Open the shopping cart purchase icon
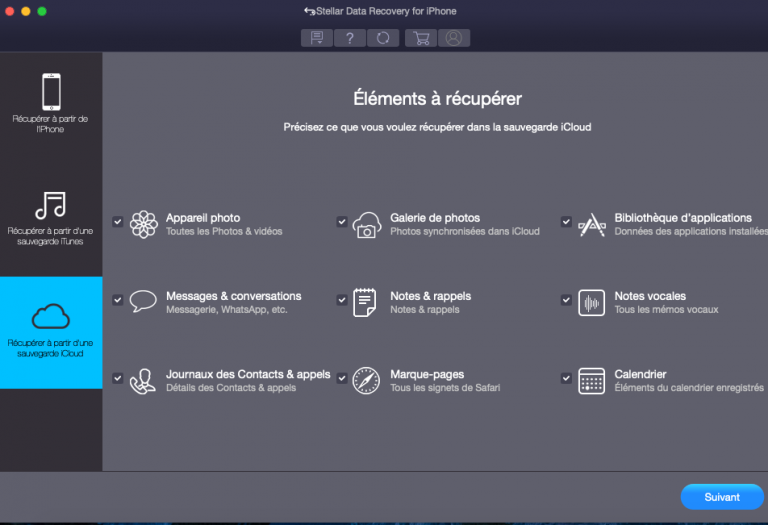 point(421,38)
